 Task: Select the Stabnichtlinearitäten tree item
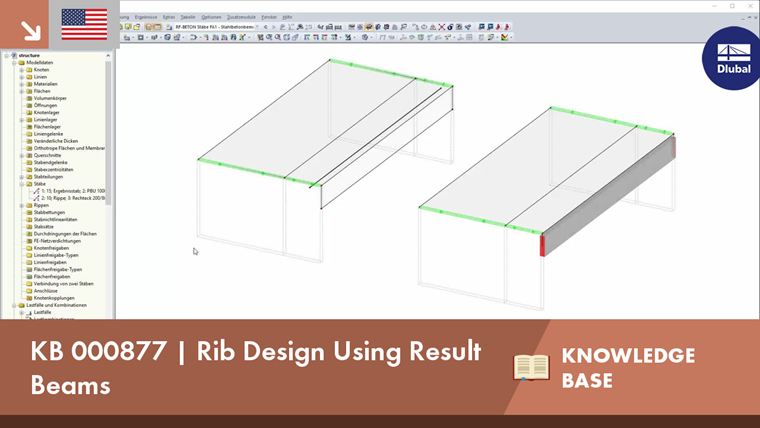tap(55, 220)
